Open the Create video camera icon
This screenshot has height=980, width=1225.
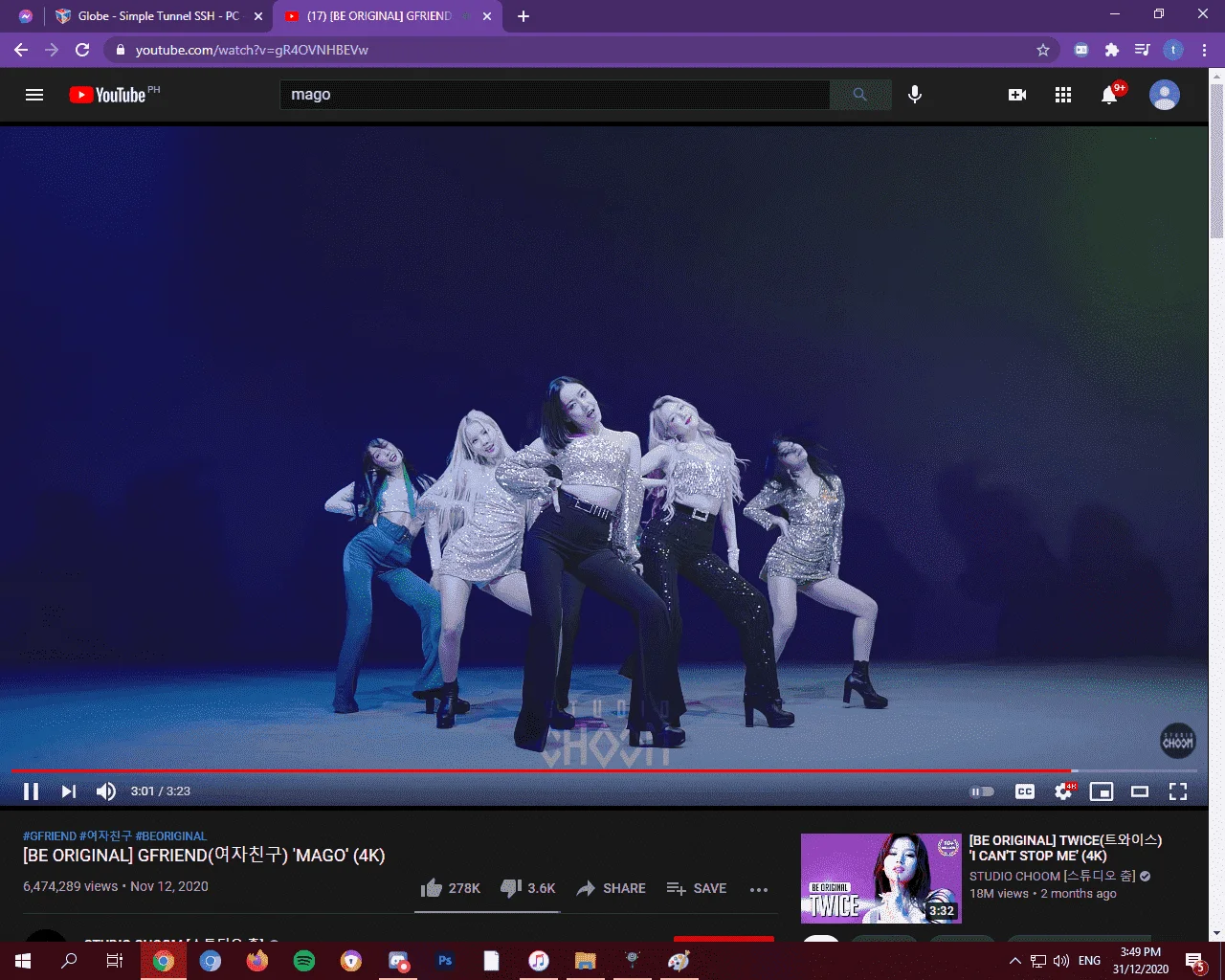[x=1017, y=95]
